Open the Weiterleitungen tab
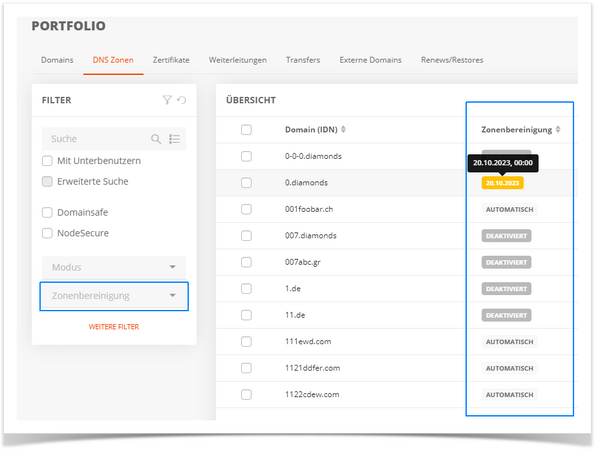The width and height of the screenshot is (600, 452). point(238,60)
